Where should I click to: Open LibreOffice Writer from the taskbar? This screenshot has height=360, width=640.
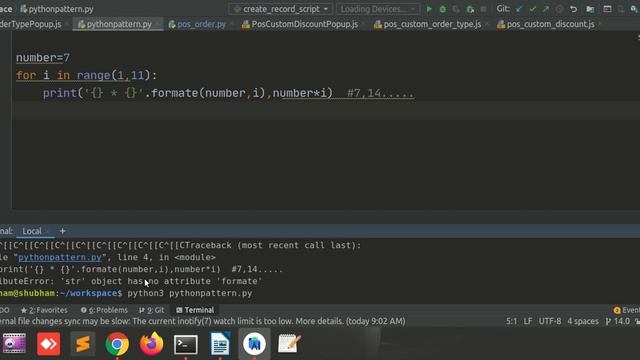220,344
